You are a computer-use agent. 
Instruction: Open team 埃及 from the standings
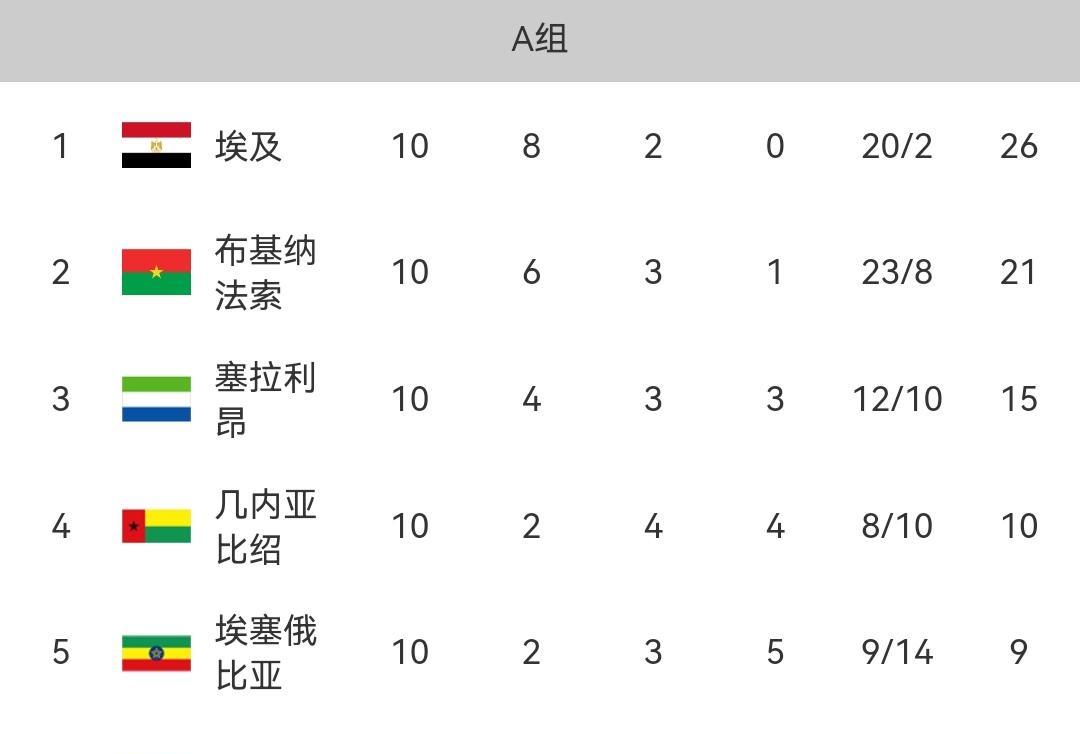[248, 147]
